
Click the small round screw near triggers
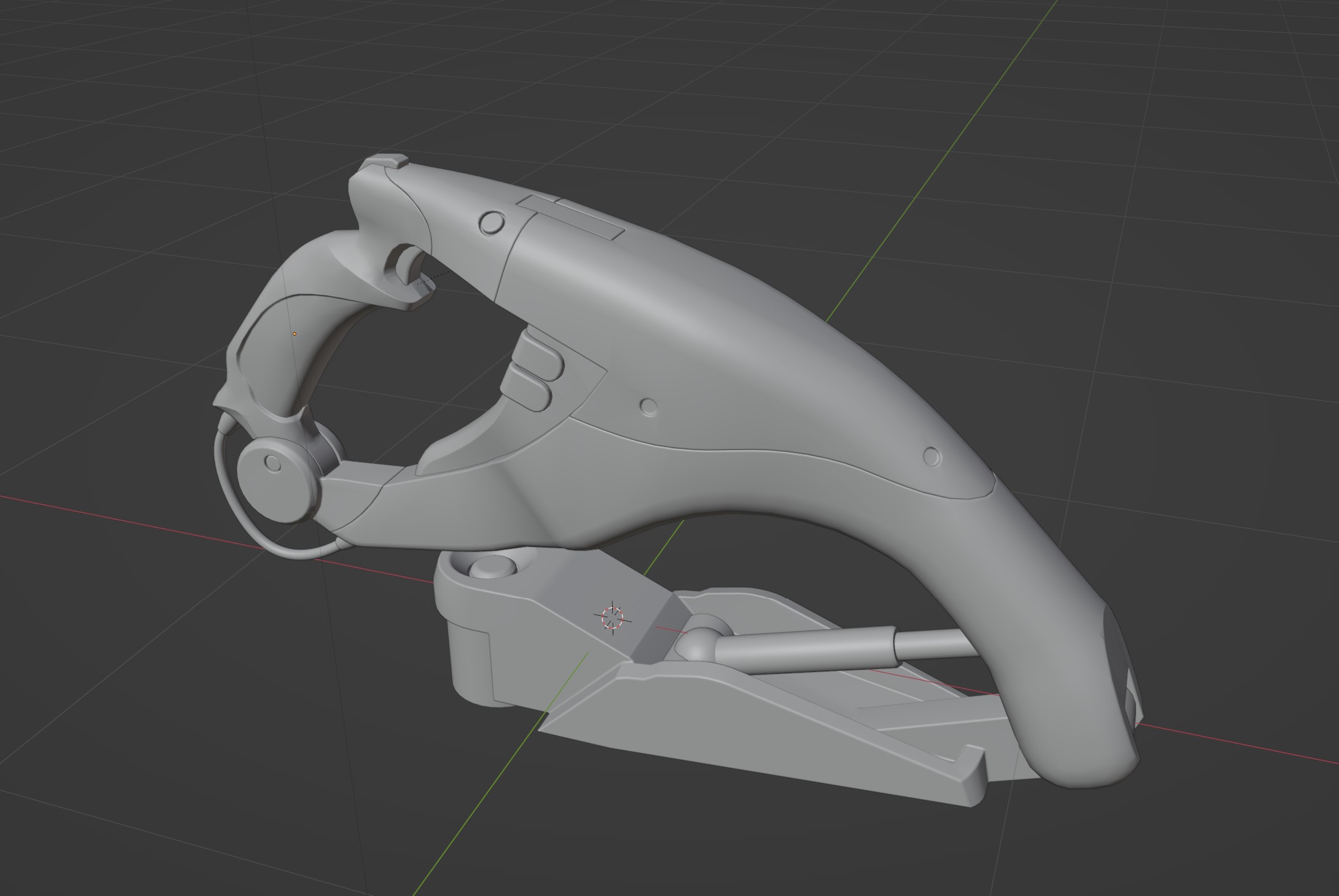649,406
